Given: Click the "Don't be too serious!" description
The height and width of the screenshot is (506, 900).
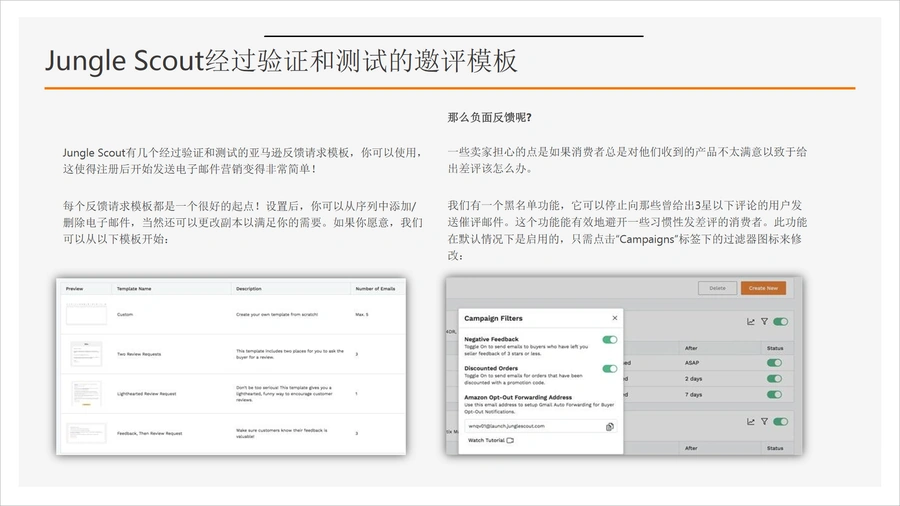Looking at the screenshot, I should 284,394.
